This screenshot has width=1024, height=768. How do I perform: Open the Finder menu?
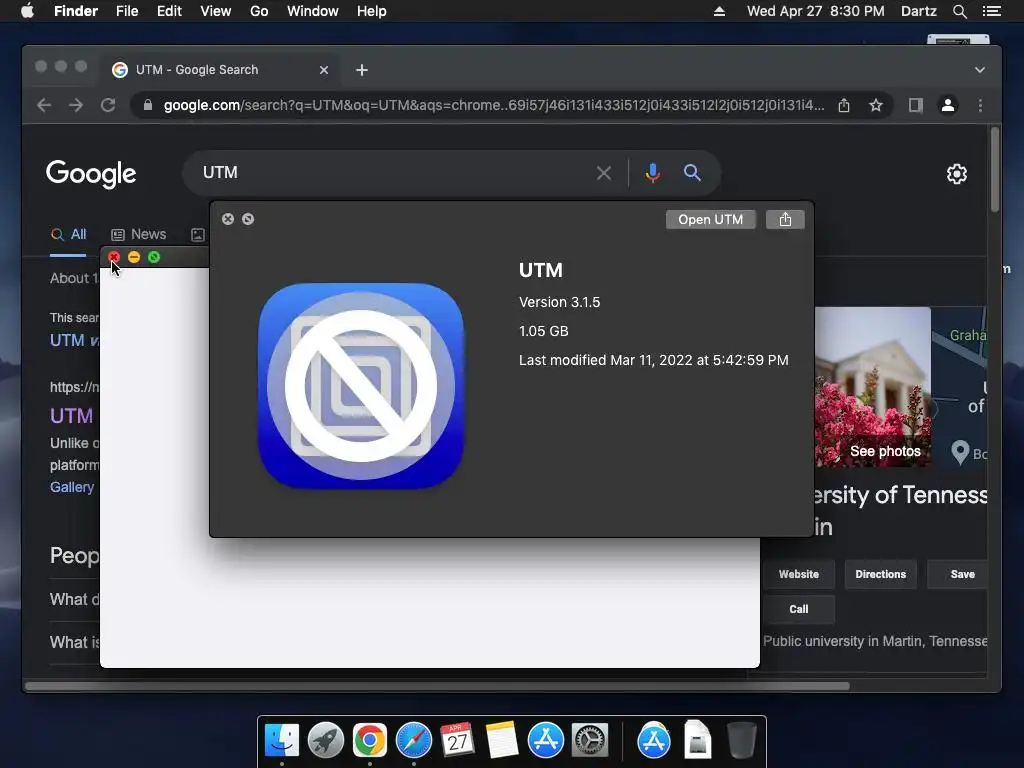pyautogui.click(x=76, y=11)
